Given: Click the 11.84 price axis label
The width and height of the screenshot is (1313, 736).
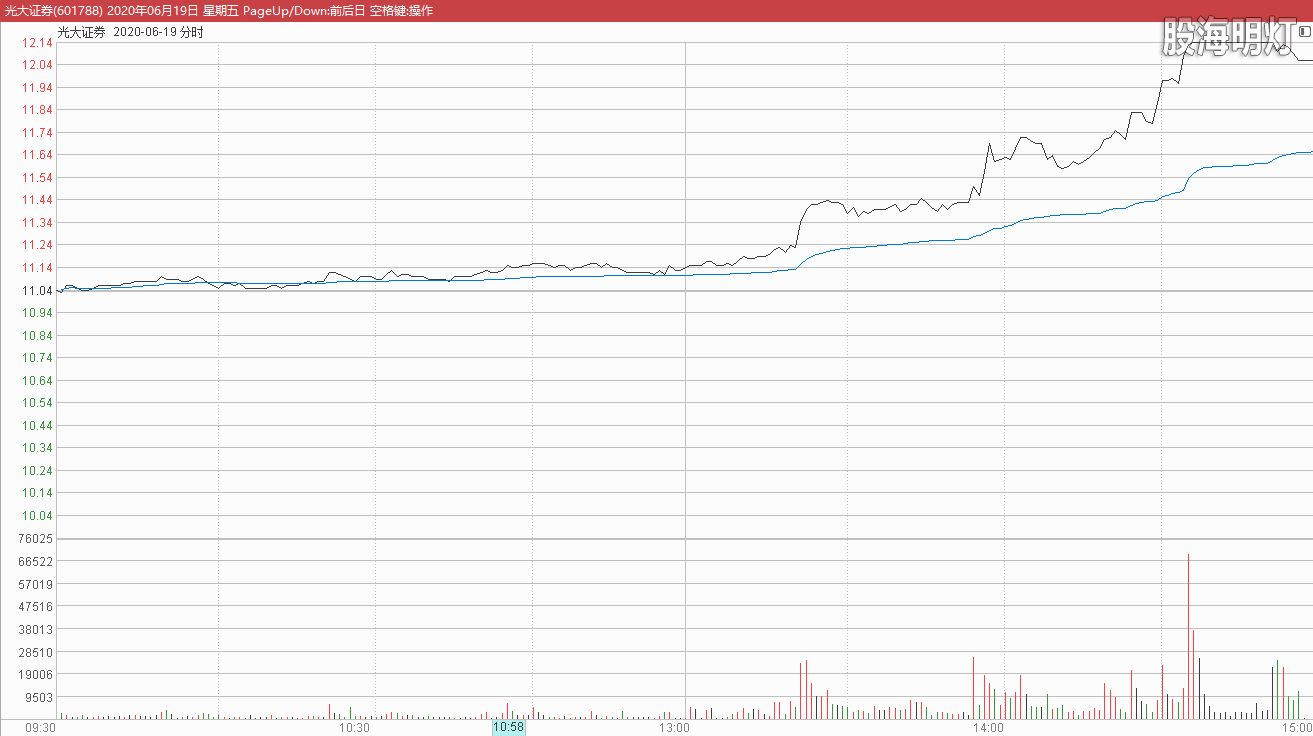Looking at the screenshot, I should [37, 110].
